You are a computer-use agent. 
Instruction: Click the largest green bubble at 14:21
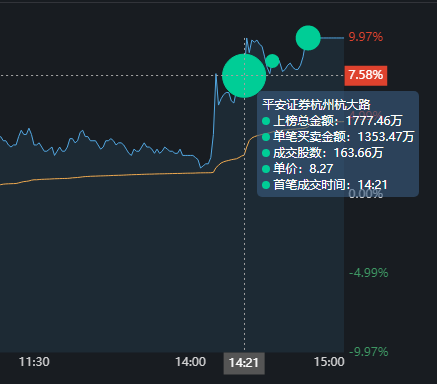(244, 76)
